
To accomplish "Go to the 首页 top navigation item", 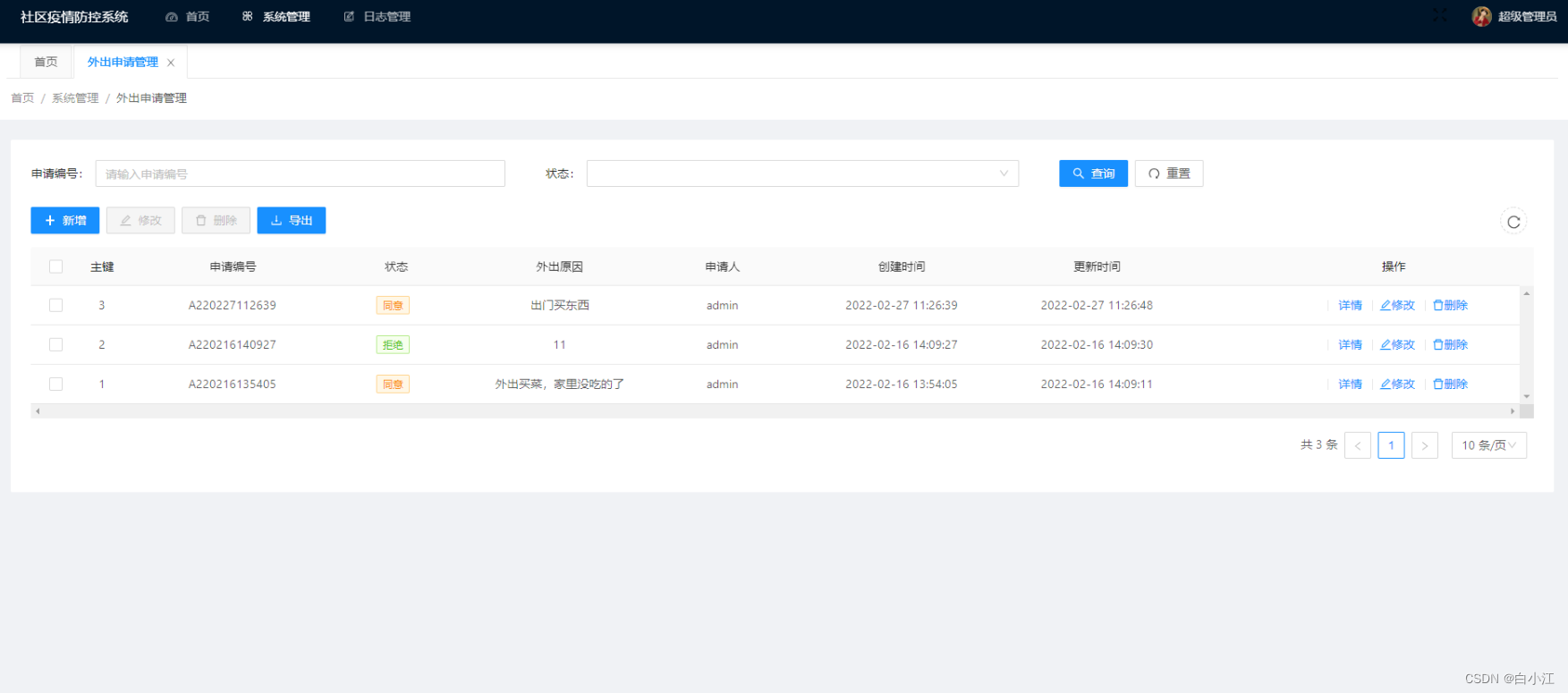I will (x=188, y=16).
